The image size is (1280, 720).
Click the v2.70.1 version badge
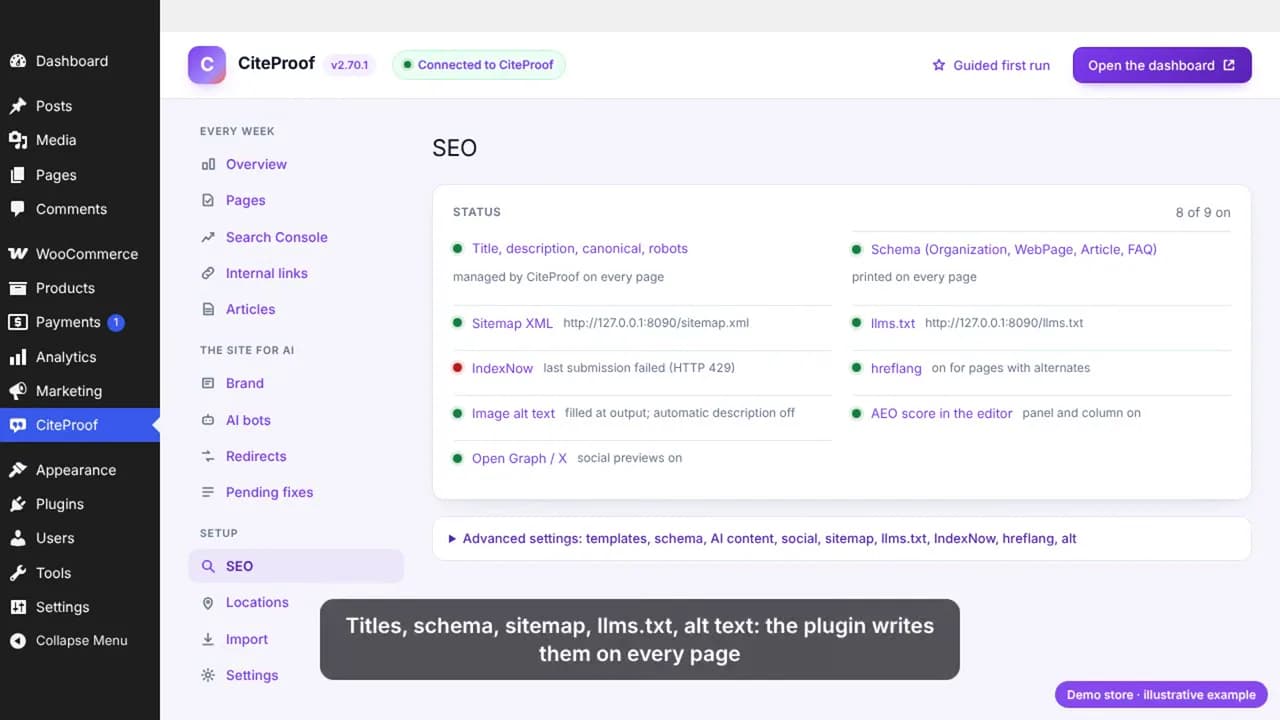[350, 65]
